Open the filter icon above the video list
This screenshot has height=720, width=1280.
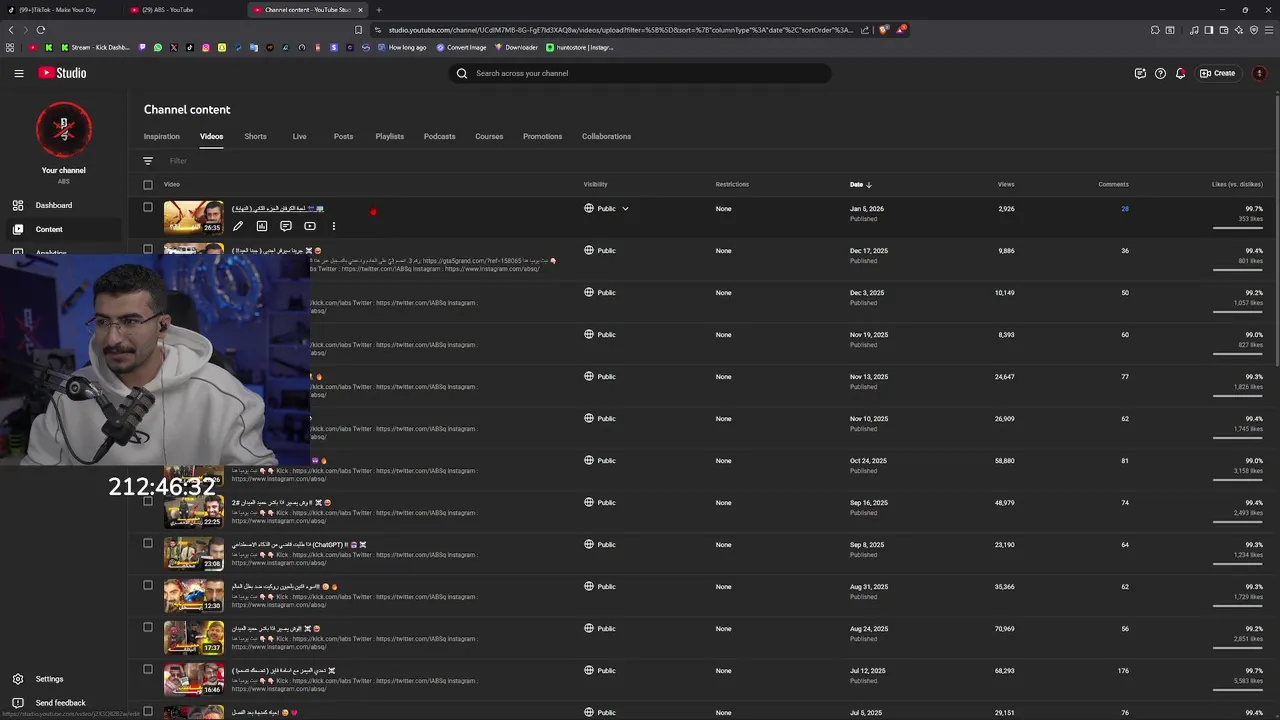148,161
